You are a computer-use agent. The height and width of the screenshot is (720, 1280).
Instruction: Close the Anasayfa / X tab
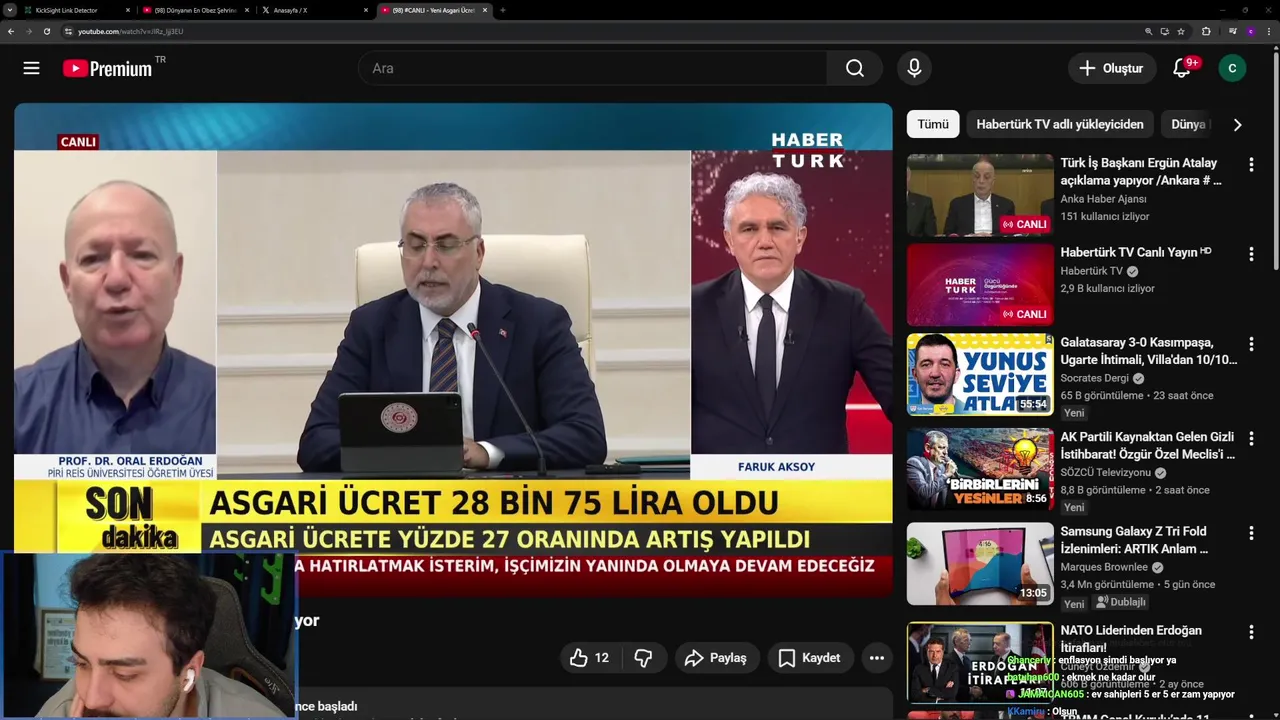pyautogui.click(x=366, y=10)
